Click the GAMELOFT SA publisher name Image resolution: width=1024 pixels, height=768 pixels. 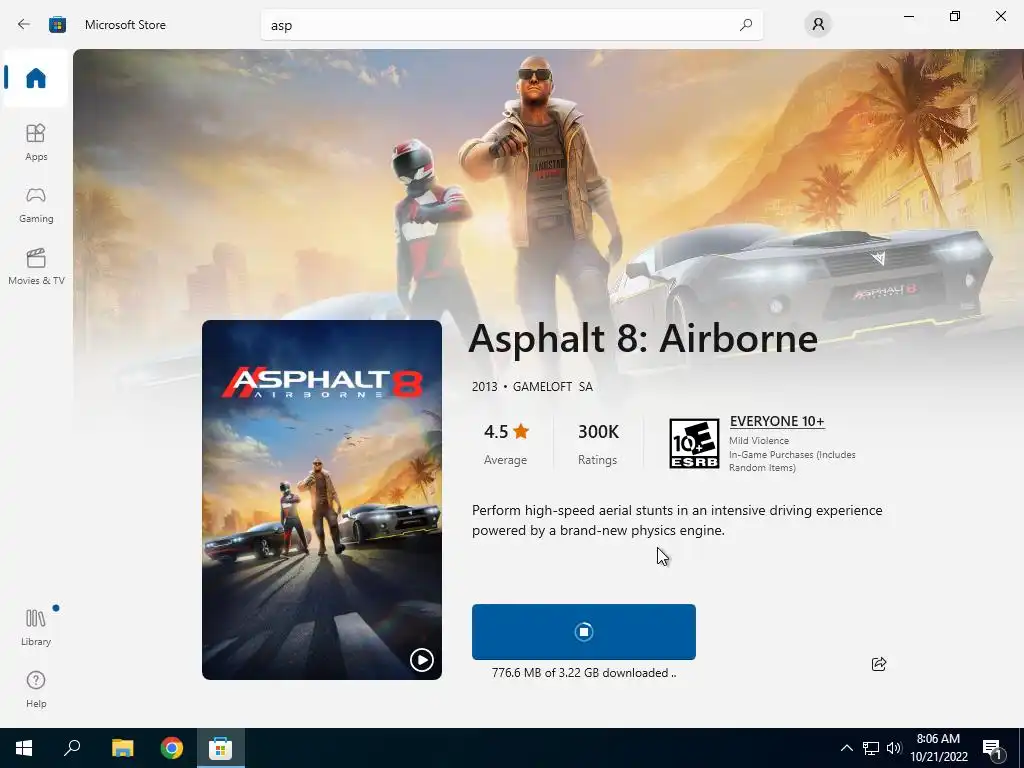click(552, 387)
